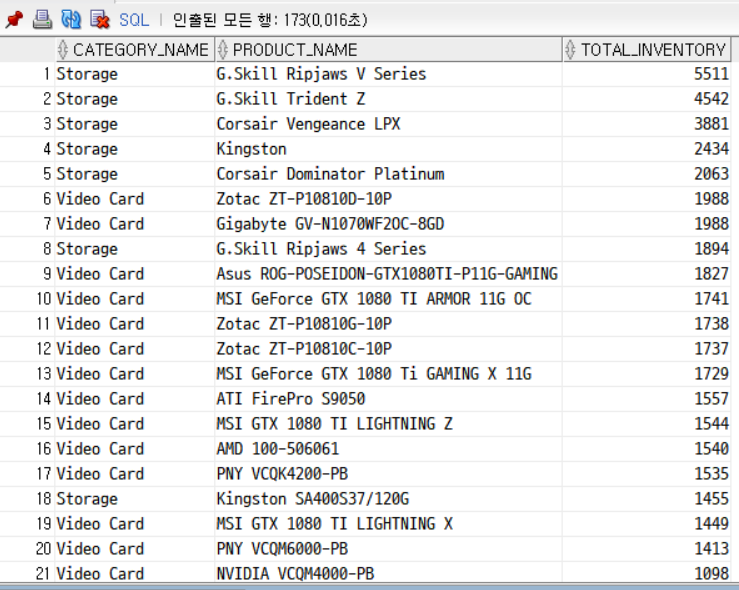Screen dimensions: 739x590
Task: Select the Kingston product cell in row 4
Action: [388, 149]
